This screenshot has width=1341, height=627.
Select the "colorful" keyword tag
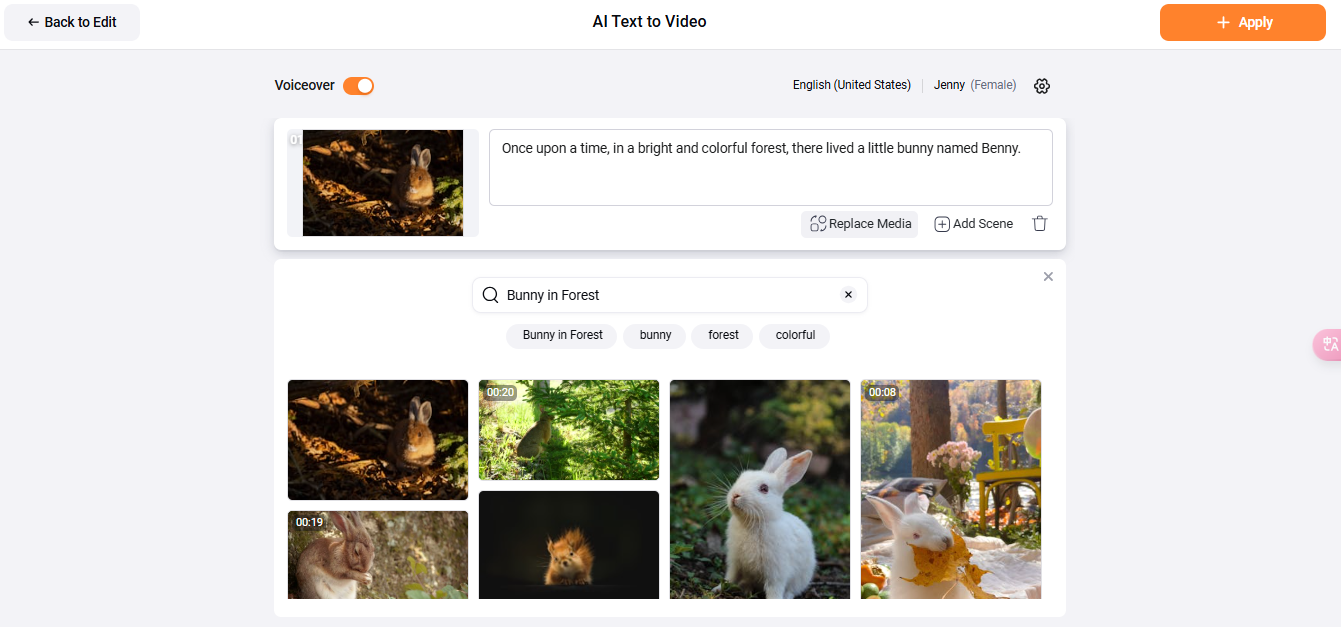coord(795,335)
